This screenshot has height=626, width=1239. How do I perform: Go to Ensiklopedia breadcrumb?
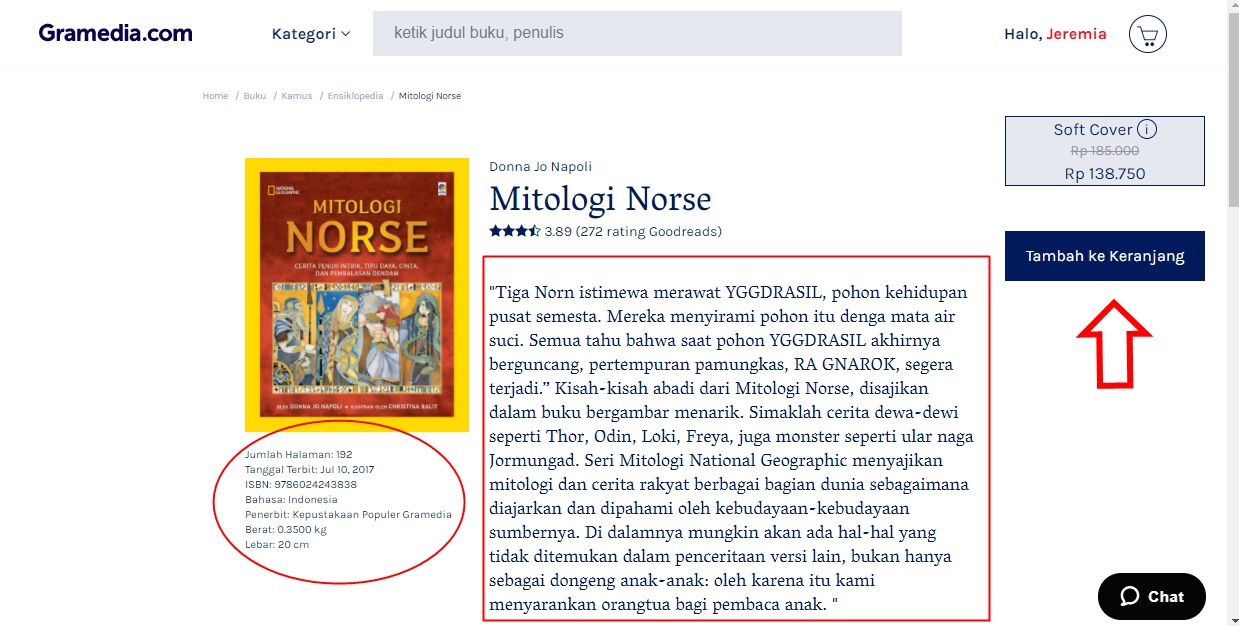[x=355, y=96]
